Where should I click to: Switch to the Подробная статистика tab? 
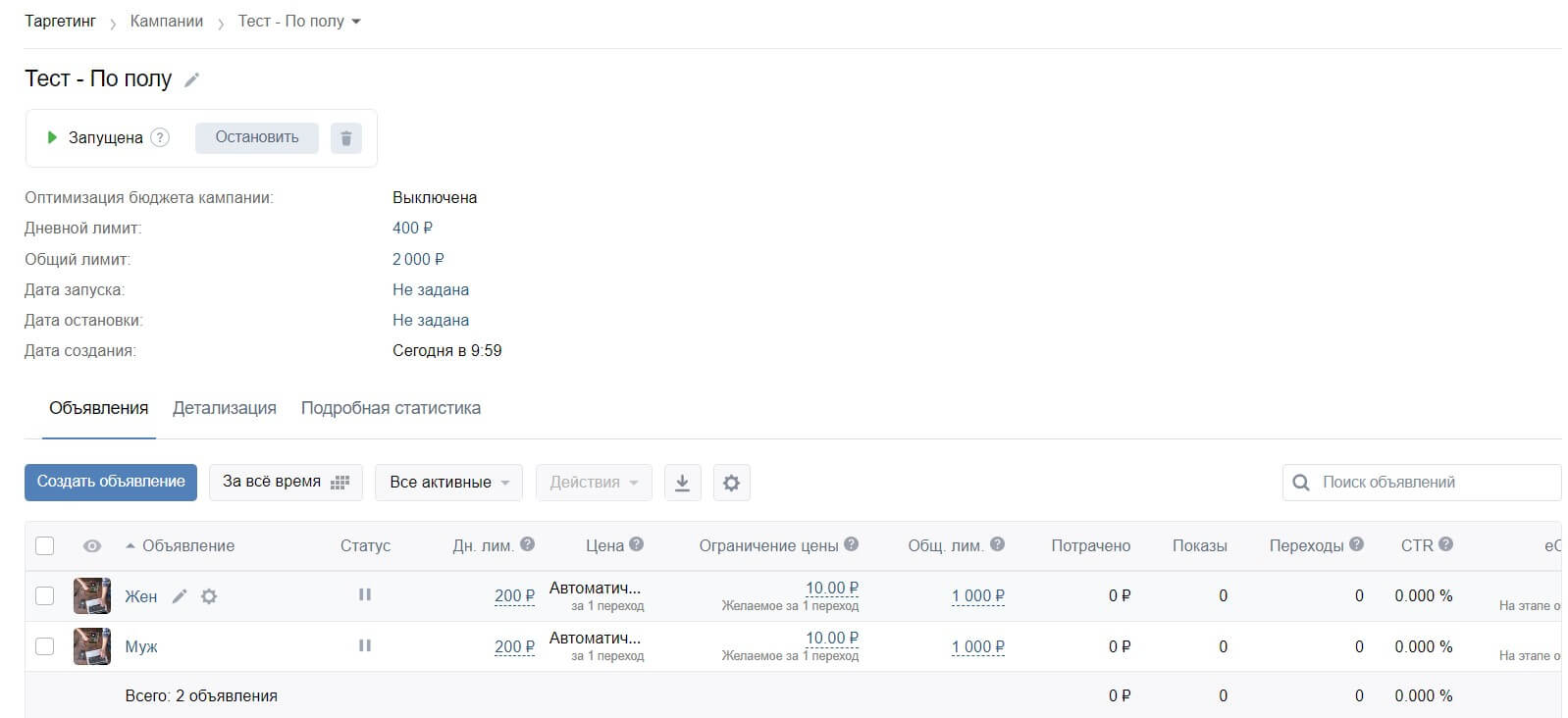pyautogui.click(x=391, y=408)
